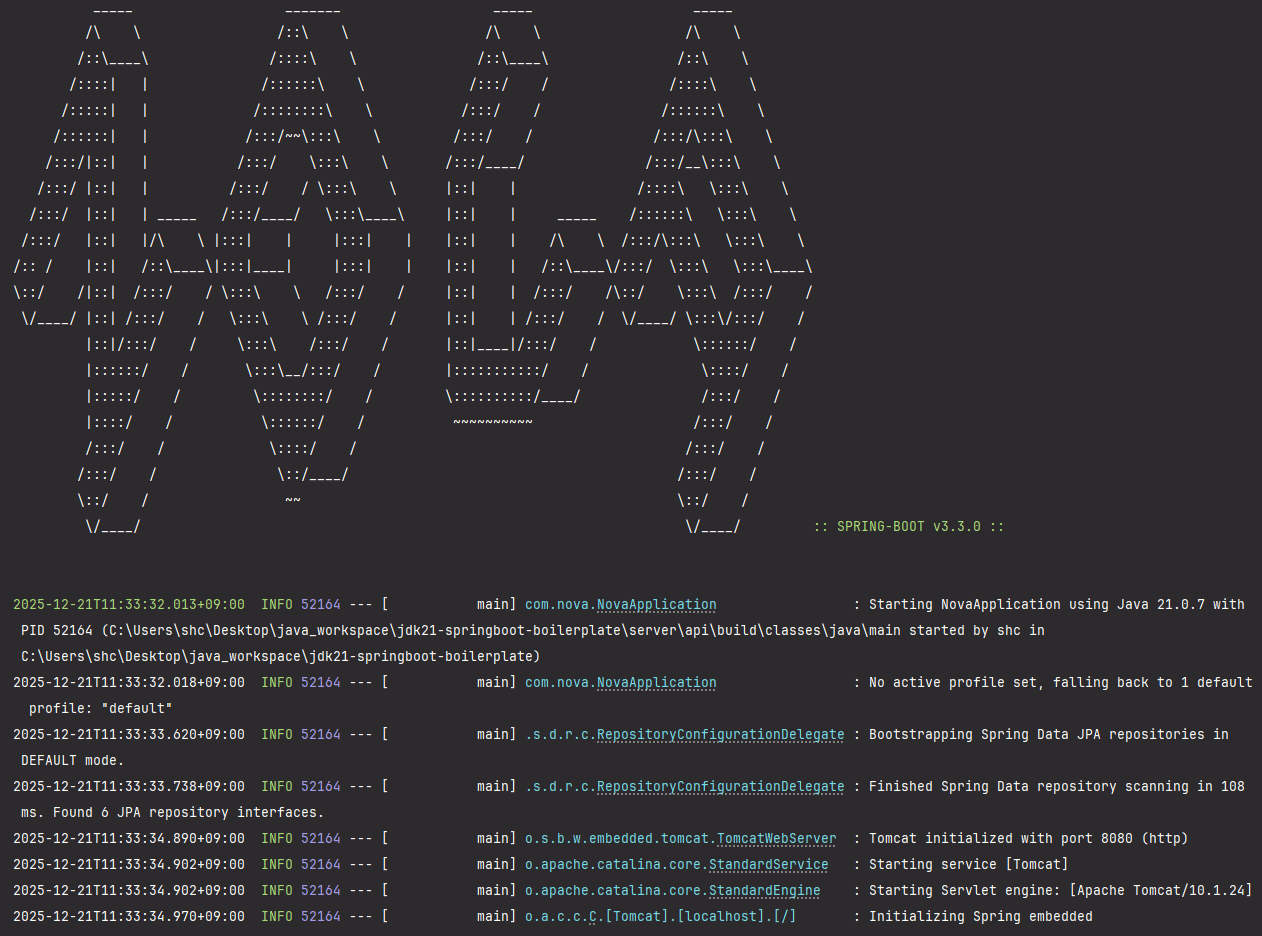Open NovaApplication link on the Starting NovaApplication line

[x=656, y=605]
